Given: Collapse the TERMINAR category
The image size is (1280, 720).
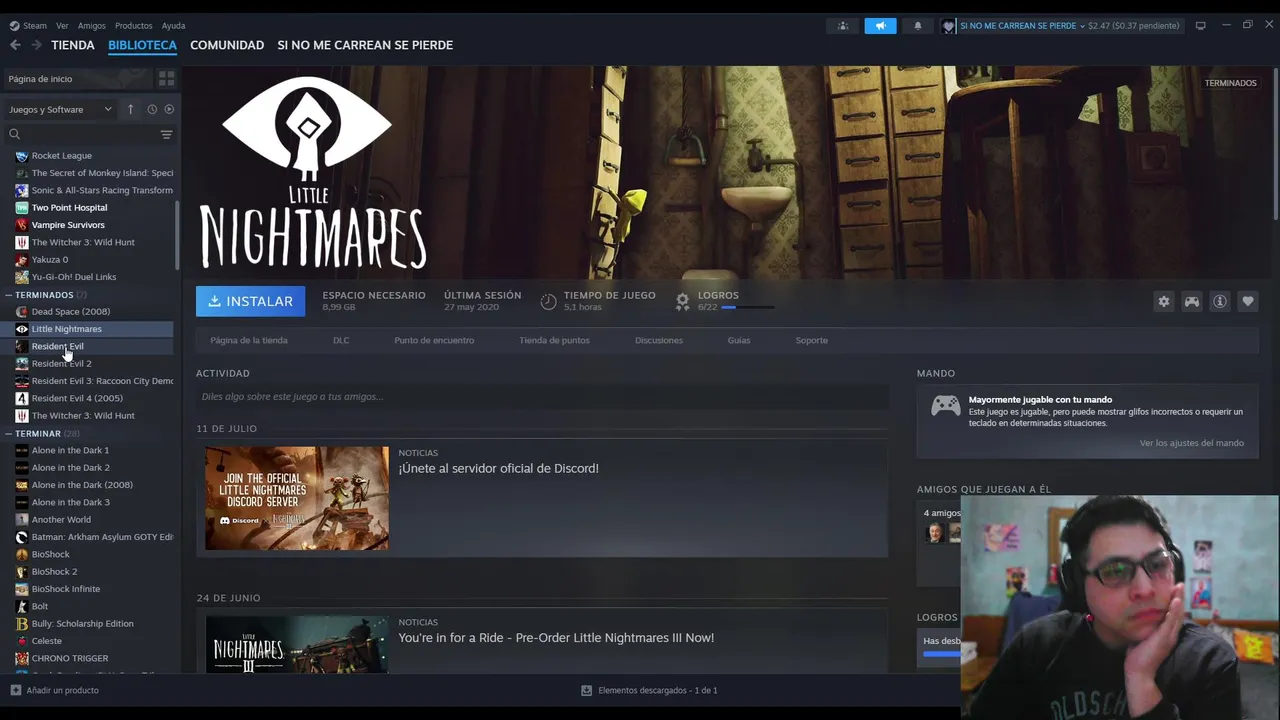Looking at the screenshot, I should point(8,434).
